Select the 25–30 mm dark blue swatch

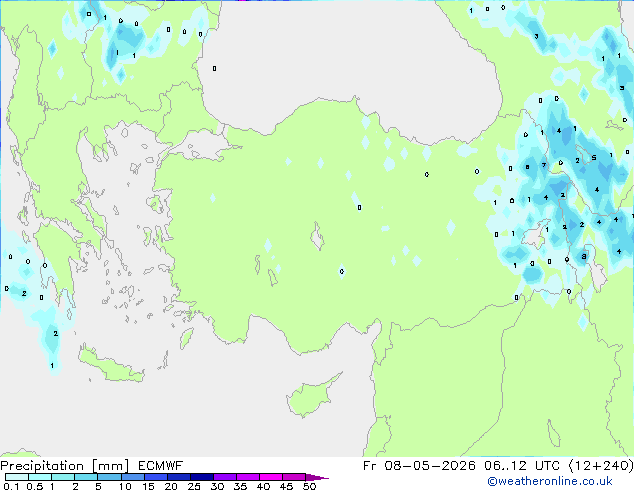pyautogui.click(x=201, y=477)
